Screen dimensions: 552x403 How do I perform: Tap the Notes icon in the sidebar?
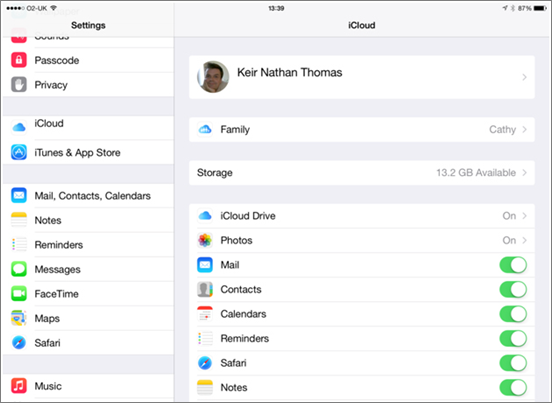[x=19, y=220]
